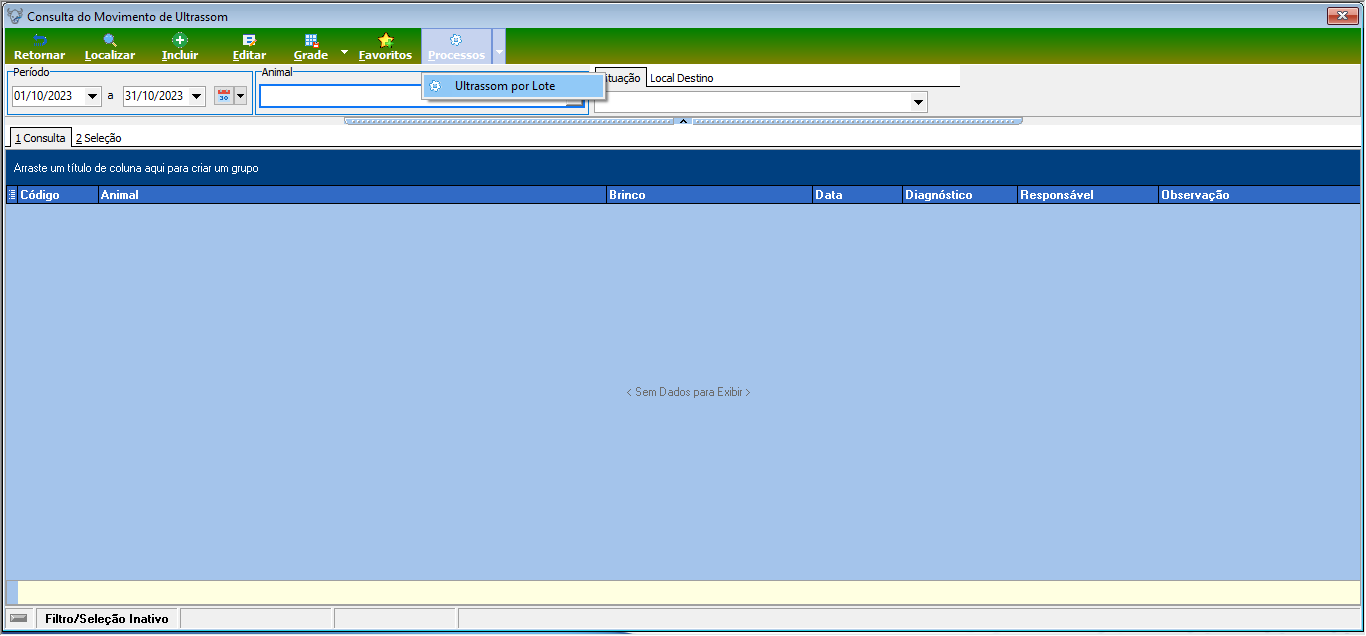
Task: Select the 1 Consulta tab
Action: [x=40, y=138]
